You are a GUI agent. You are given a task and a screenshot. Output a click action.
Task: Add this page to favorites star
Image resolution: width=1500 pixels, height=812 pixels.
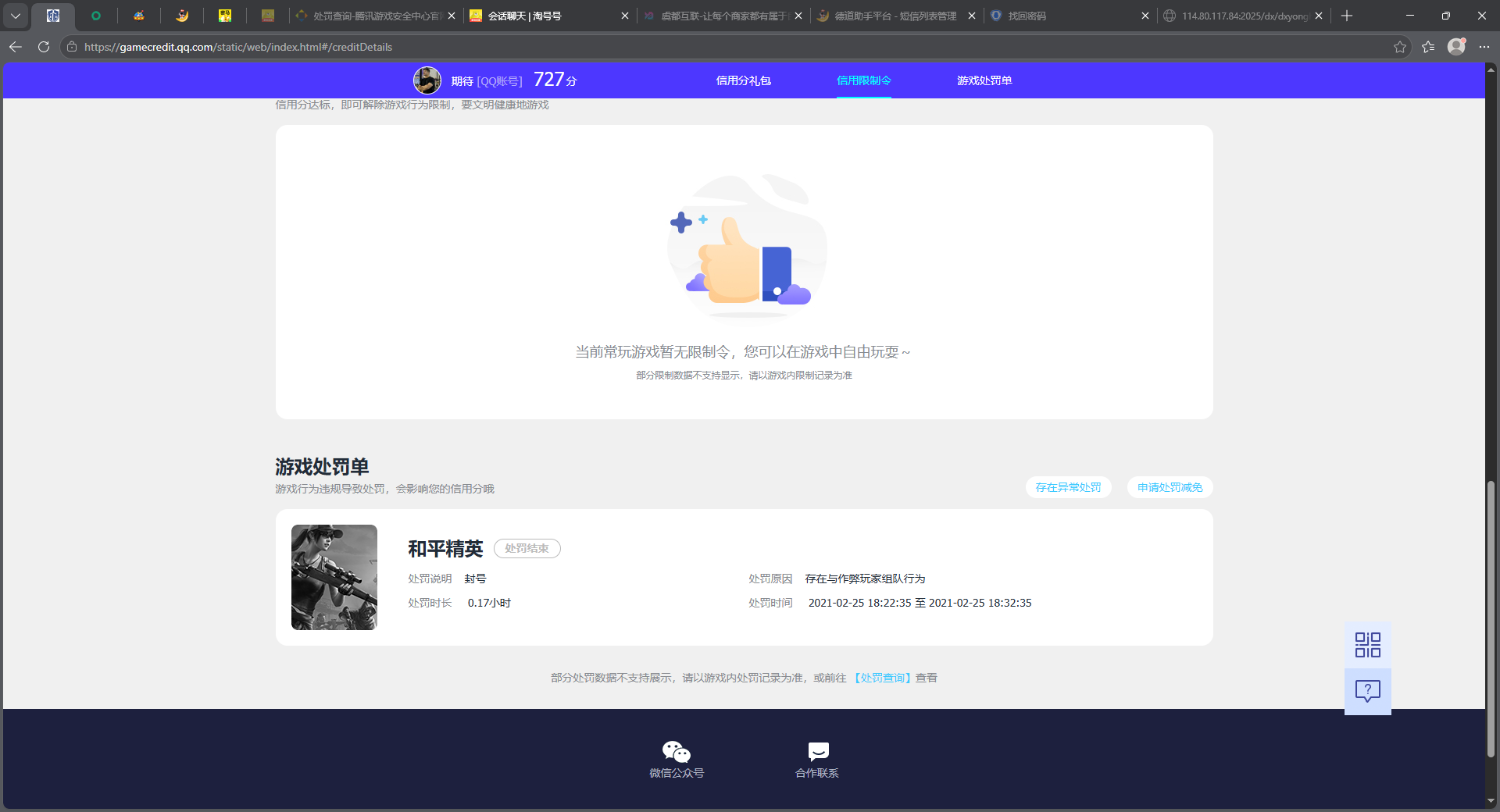(x=1399, y=47)
